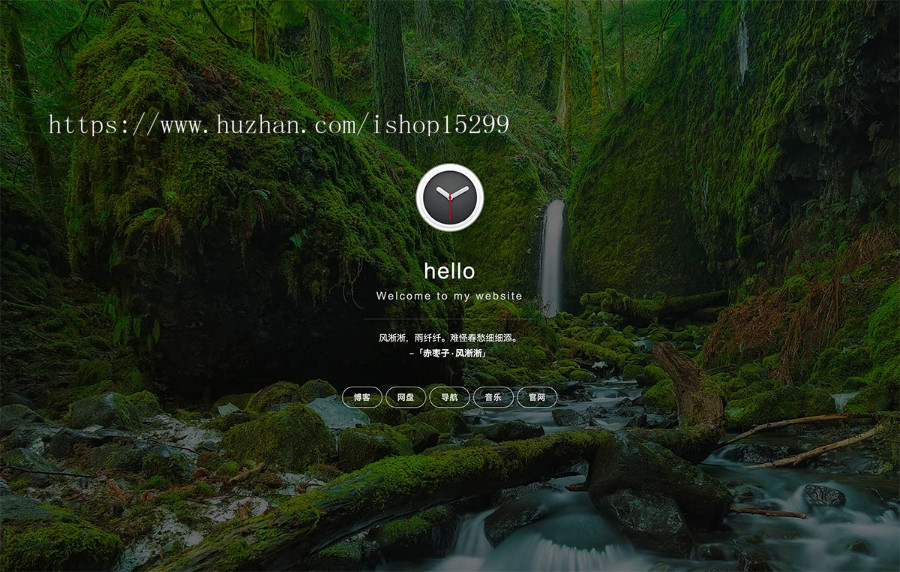This screenshot has width=900, height=572.
Task: Open the 音乐 music button
Action: coord(493,397)
